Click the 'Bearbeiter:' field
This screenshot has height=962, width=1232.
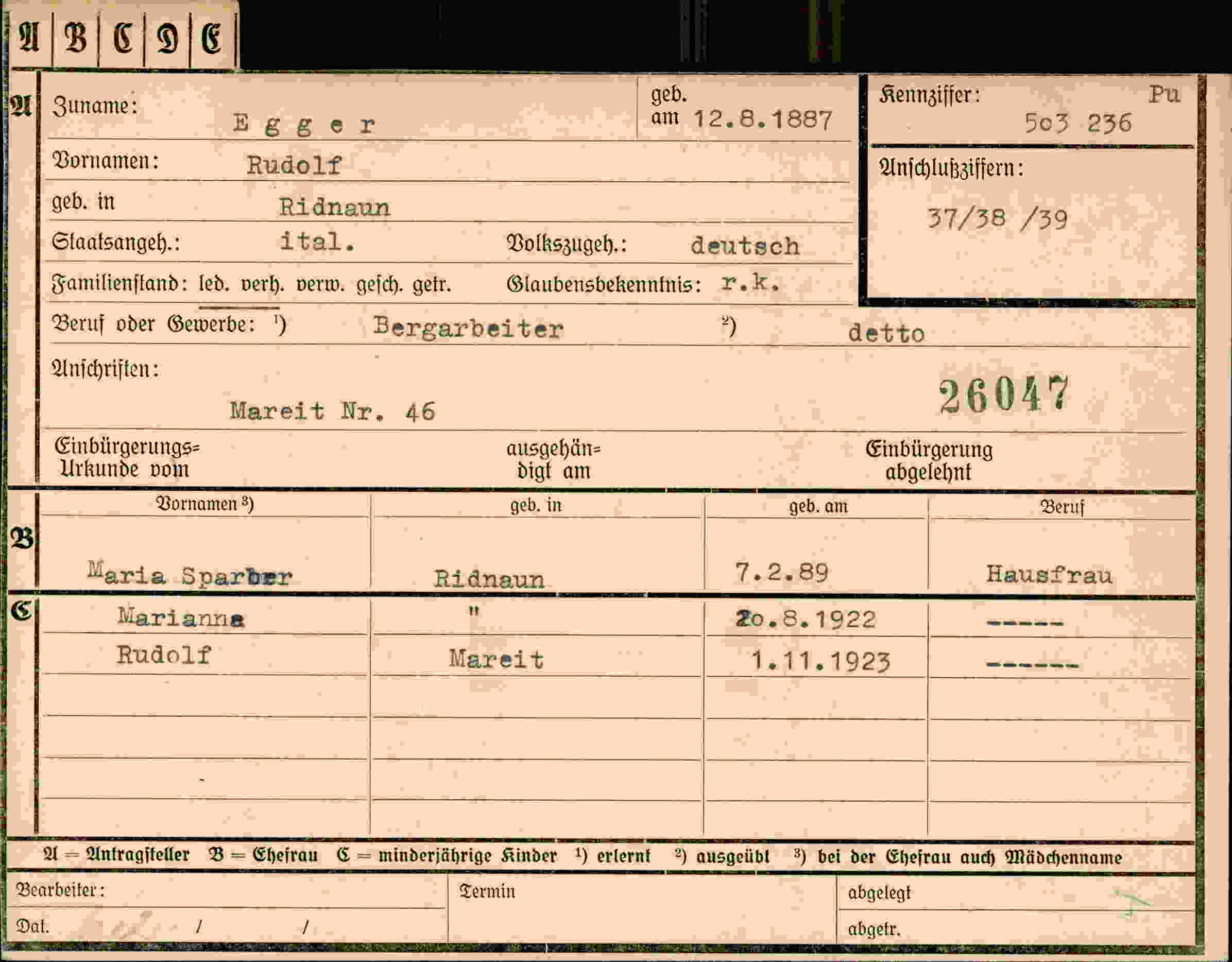click(227, 890)
